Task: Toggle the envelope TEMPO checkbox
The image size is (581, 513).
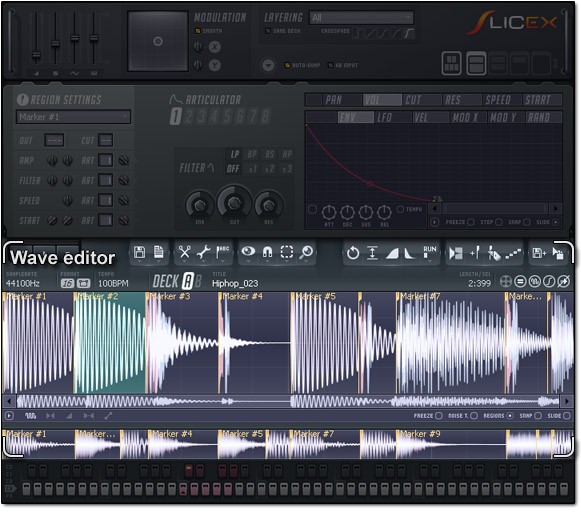Action: (400, 209)
